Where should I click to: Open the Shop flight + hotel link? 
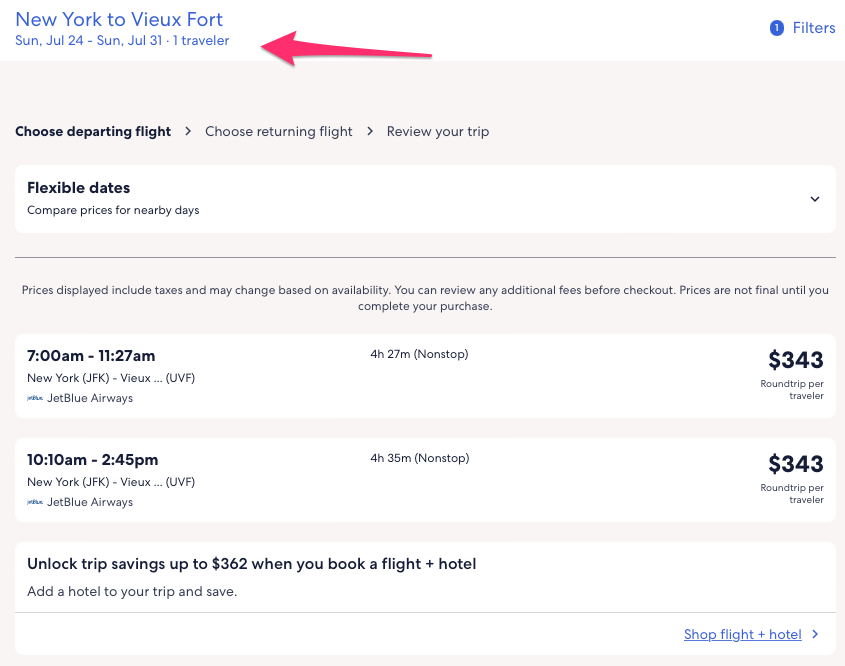pos(743,634)
